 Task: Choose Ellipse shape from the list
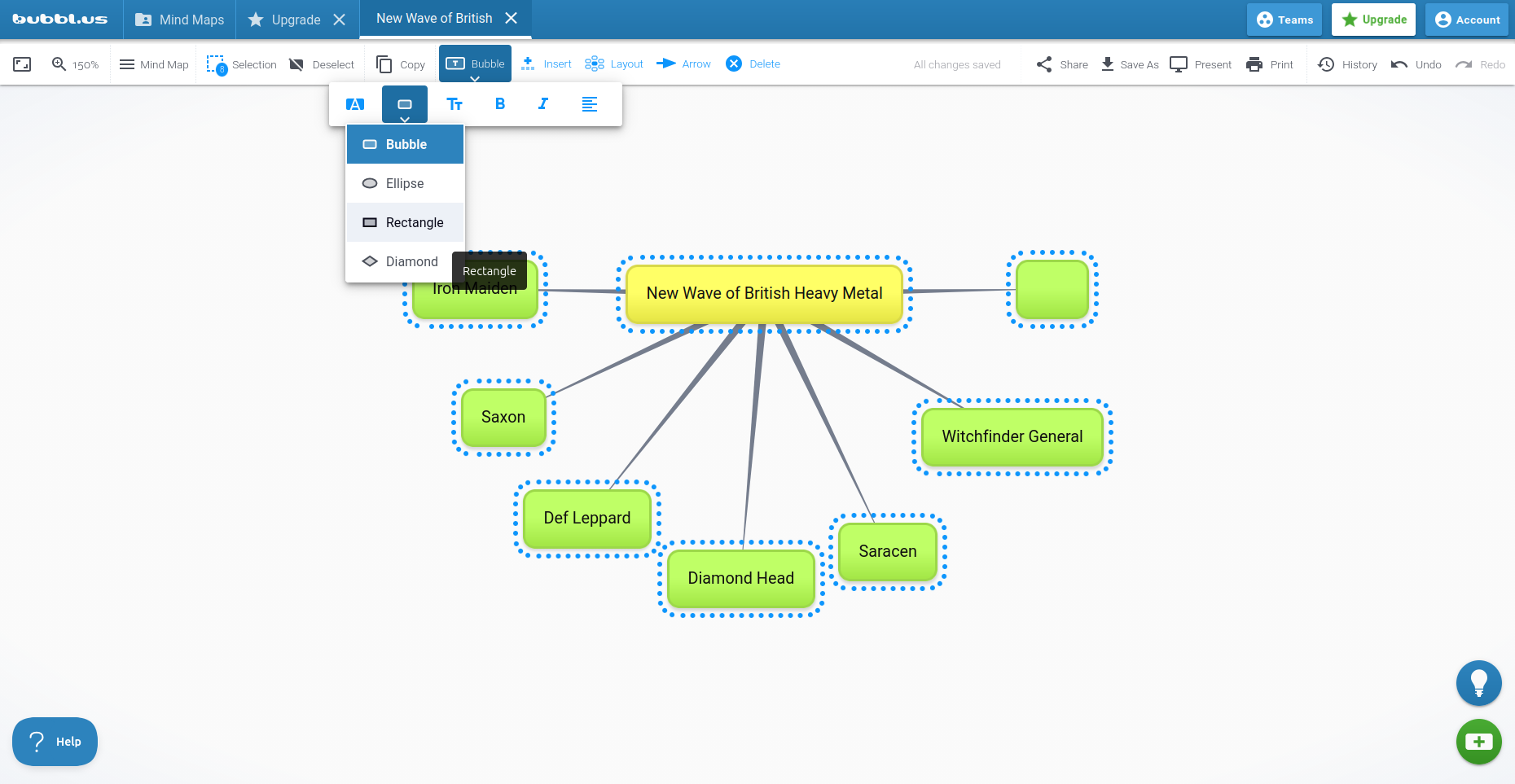click(406, 183)
